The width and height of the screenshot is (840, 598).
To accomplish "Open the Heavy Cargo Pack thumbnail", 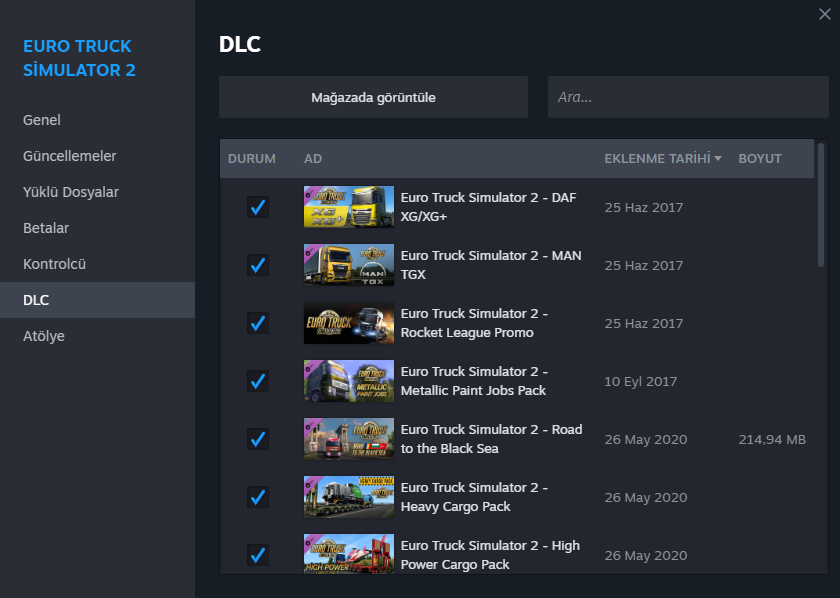I will 349,497.
